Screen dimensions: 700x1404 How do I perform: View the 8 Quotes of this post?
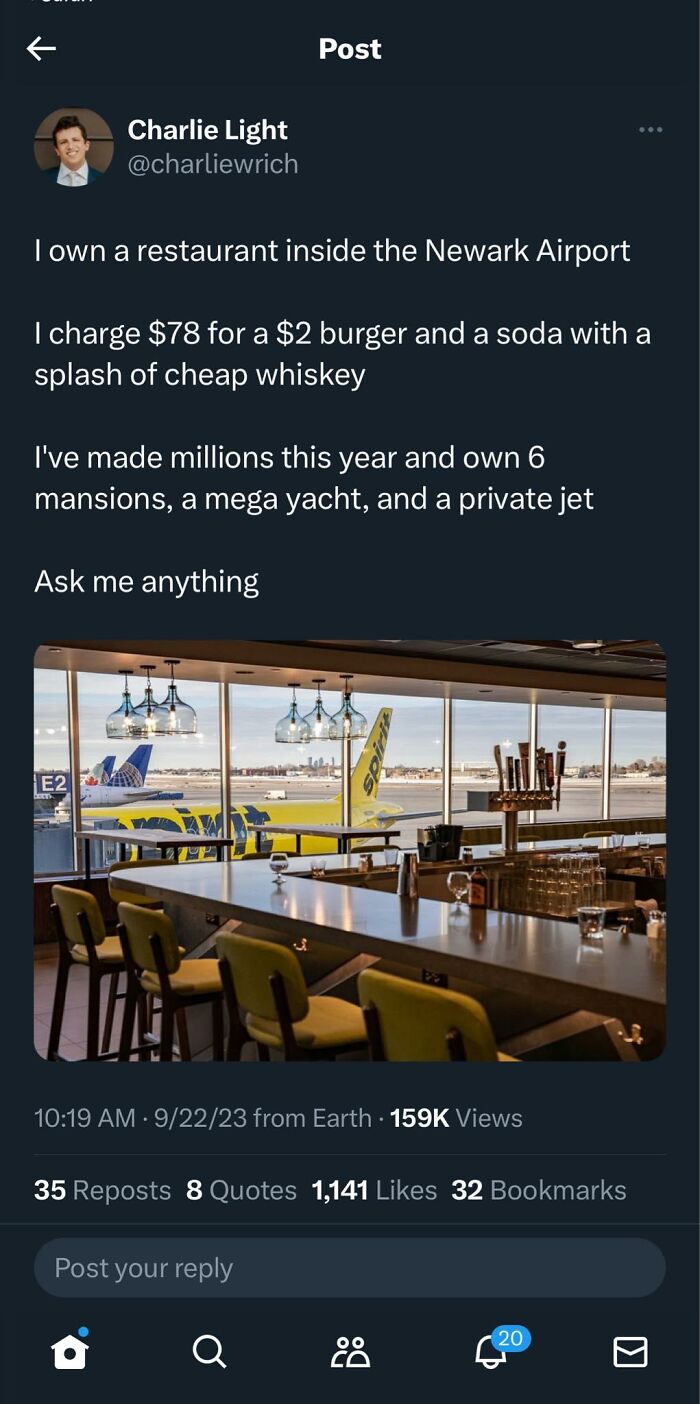point(247,1190)
